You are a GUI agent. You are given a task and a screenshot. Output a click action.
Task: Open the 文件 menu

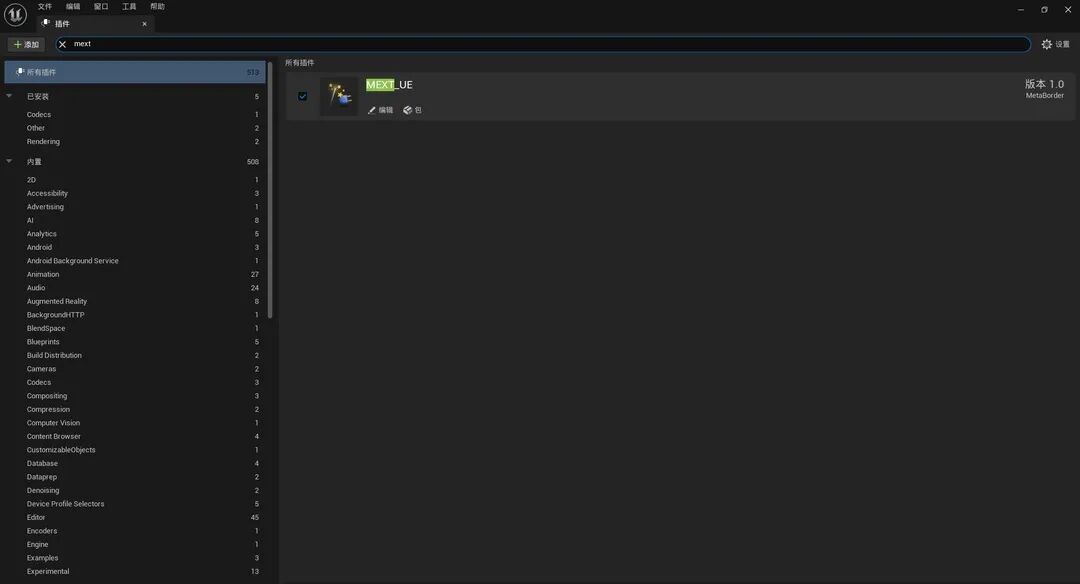click(x=45, y=7)
